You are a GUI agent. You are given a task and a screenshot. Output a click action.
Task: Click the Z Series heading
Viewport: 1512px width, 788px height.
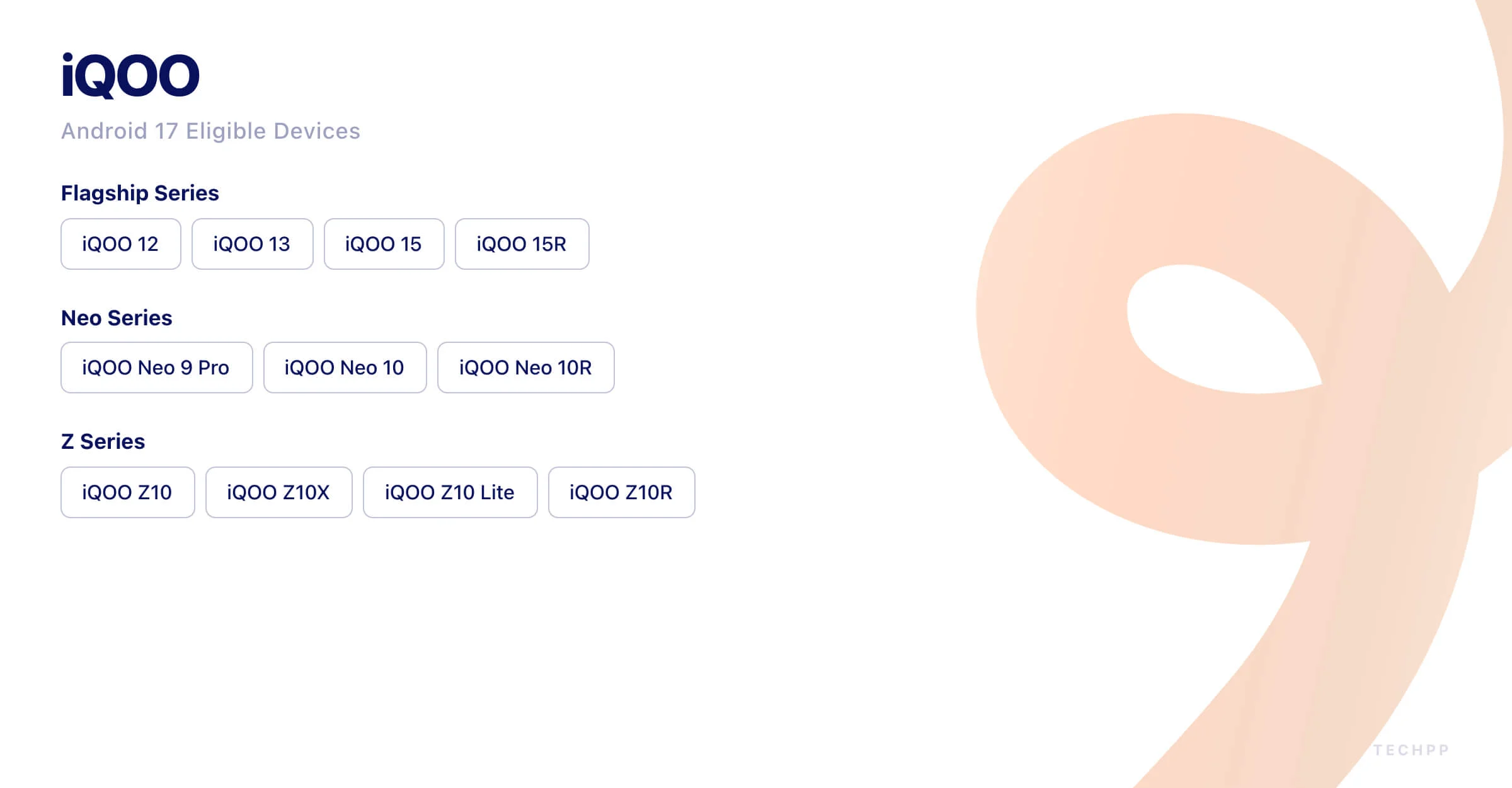pyautogui.click(x=103, y=441)
